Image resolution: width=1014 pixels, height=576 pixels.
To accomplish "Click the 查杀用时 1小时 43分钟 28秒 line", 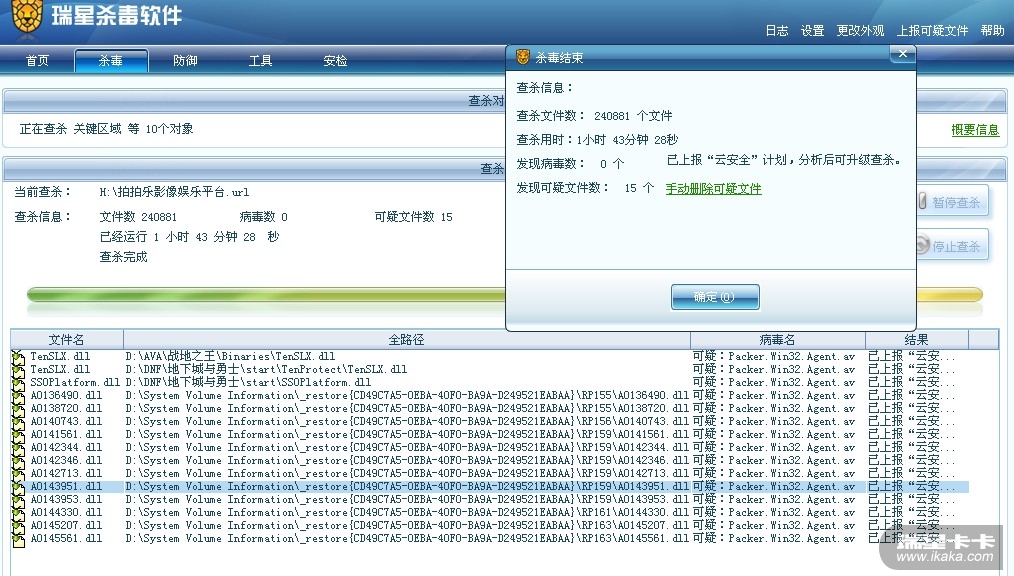I will [597, 140].
